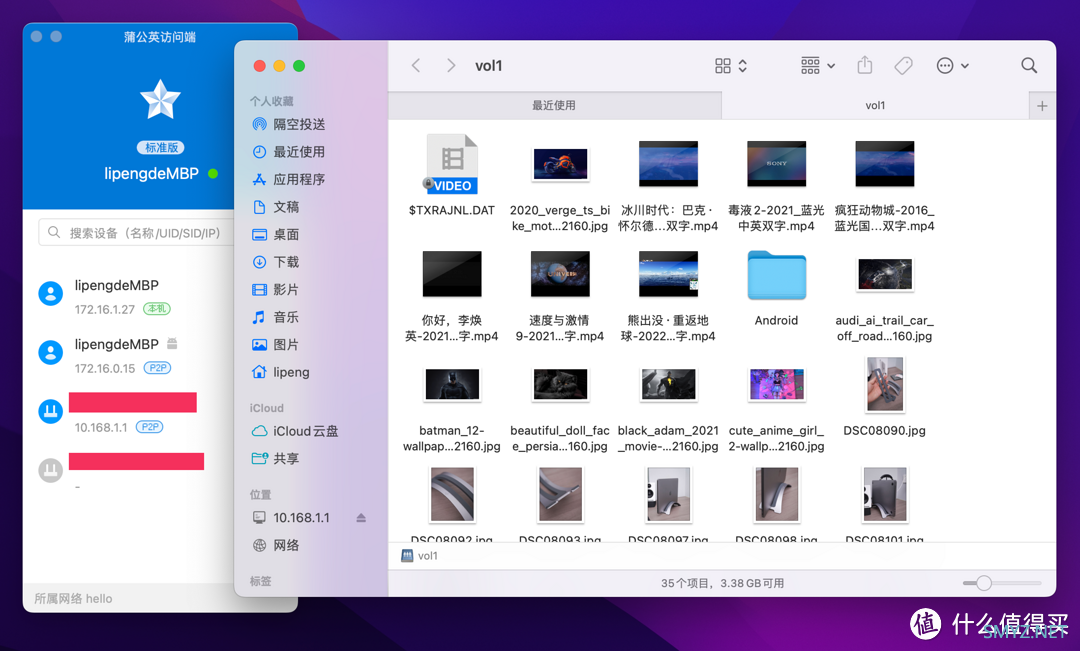Select lipengdeMBP 172.16.1.27 device
Screen dimensions: 1080x651
pyautogui.click(x=128, y=296)
